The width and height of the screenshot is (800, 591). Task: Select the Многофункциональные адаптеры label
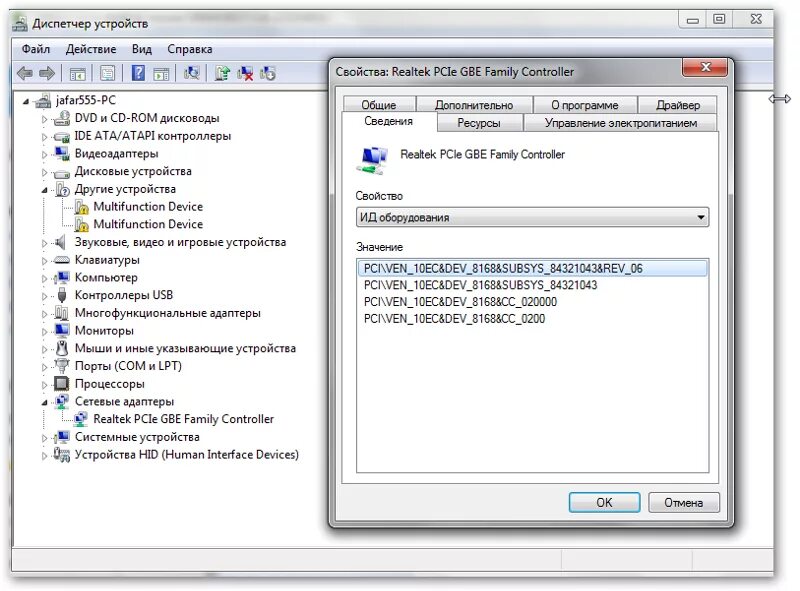pos(167,313)
